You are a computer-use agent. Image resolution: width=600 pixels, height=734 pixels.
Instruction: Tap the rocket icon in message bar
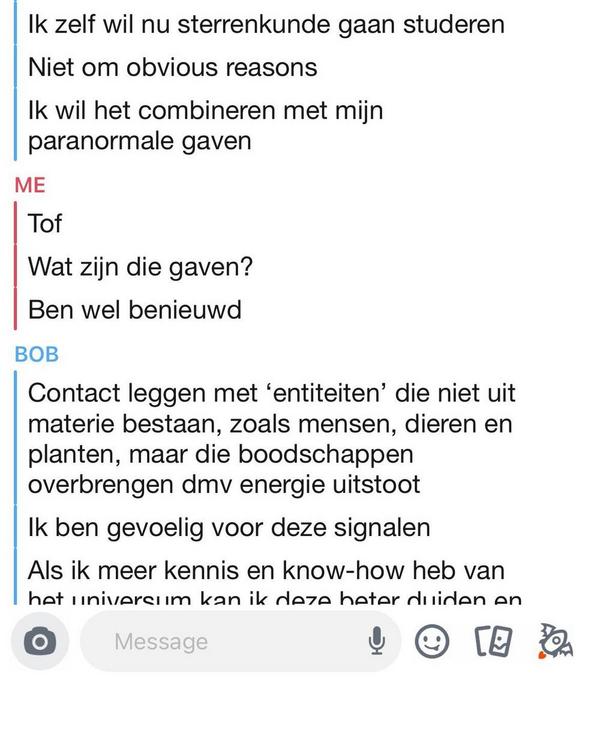[x=554, y=640]
